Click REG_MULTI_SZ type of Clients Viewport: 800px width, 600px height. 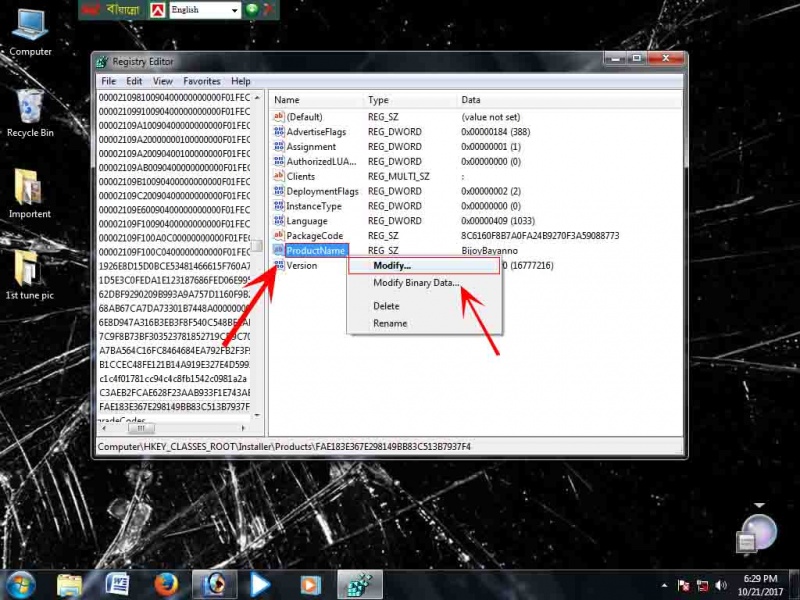click(x=398, y=176)
